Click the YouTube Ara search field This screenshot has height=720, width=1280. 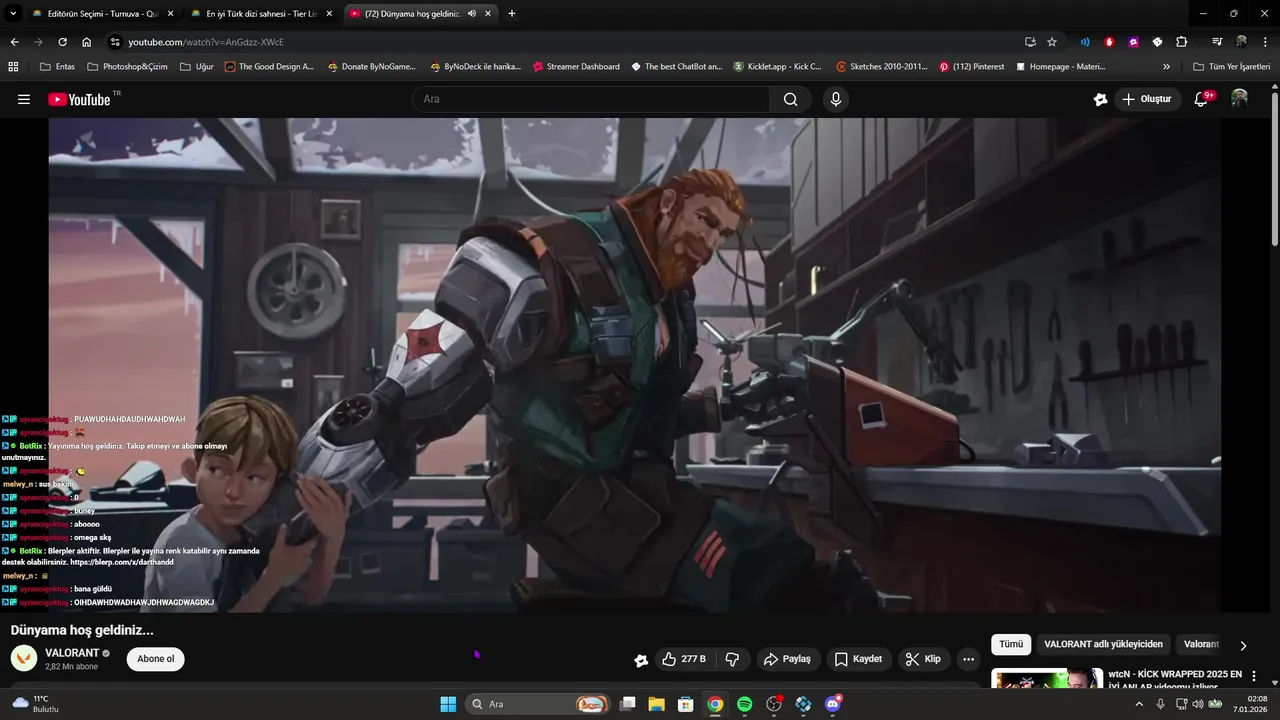click(590, 99)
